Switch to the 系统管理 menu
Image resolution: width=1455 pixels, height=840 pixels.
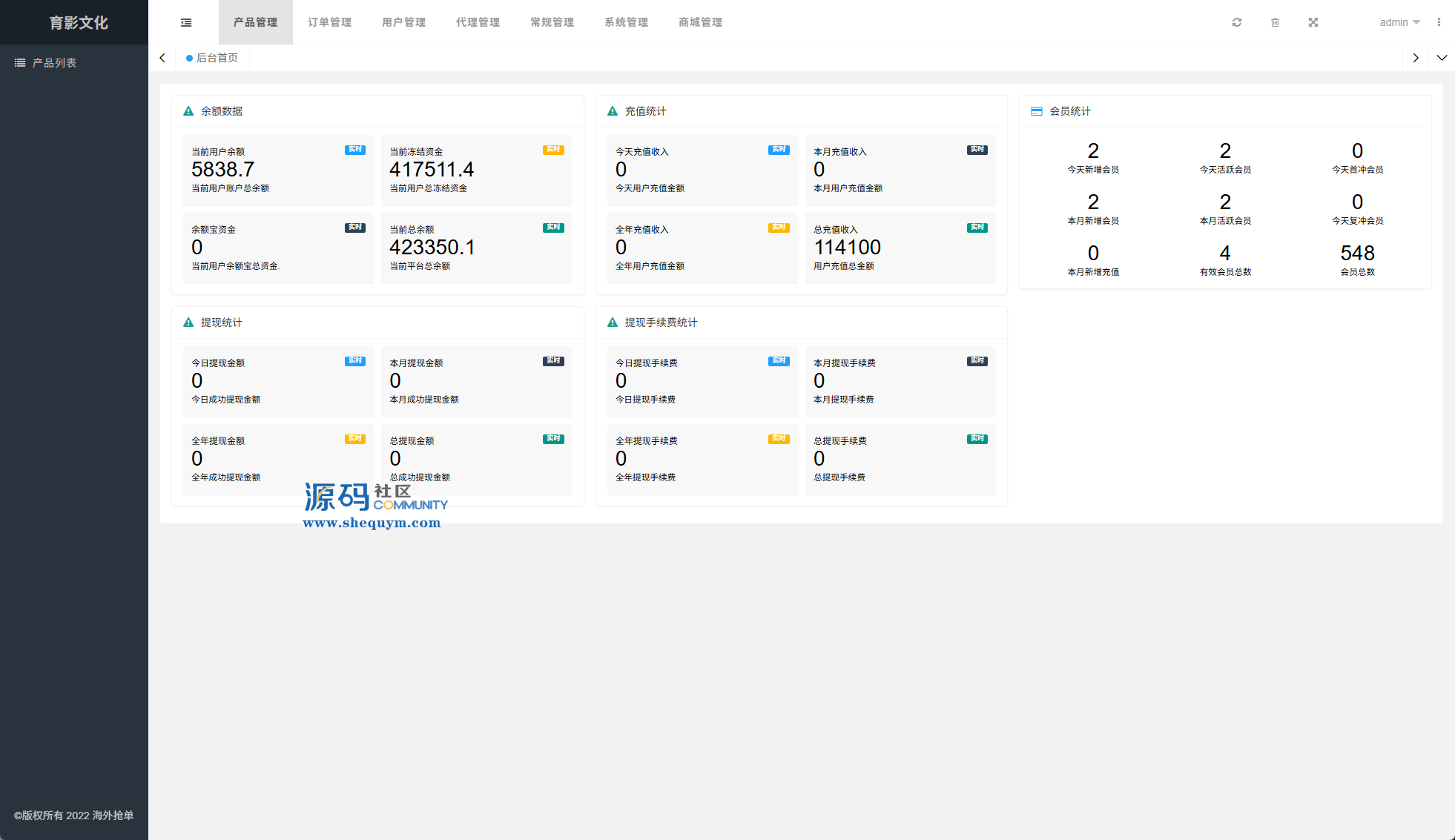(626, 22)
